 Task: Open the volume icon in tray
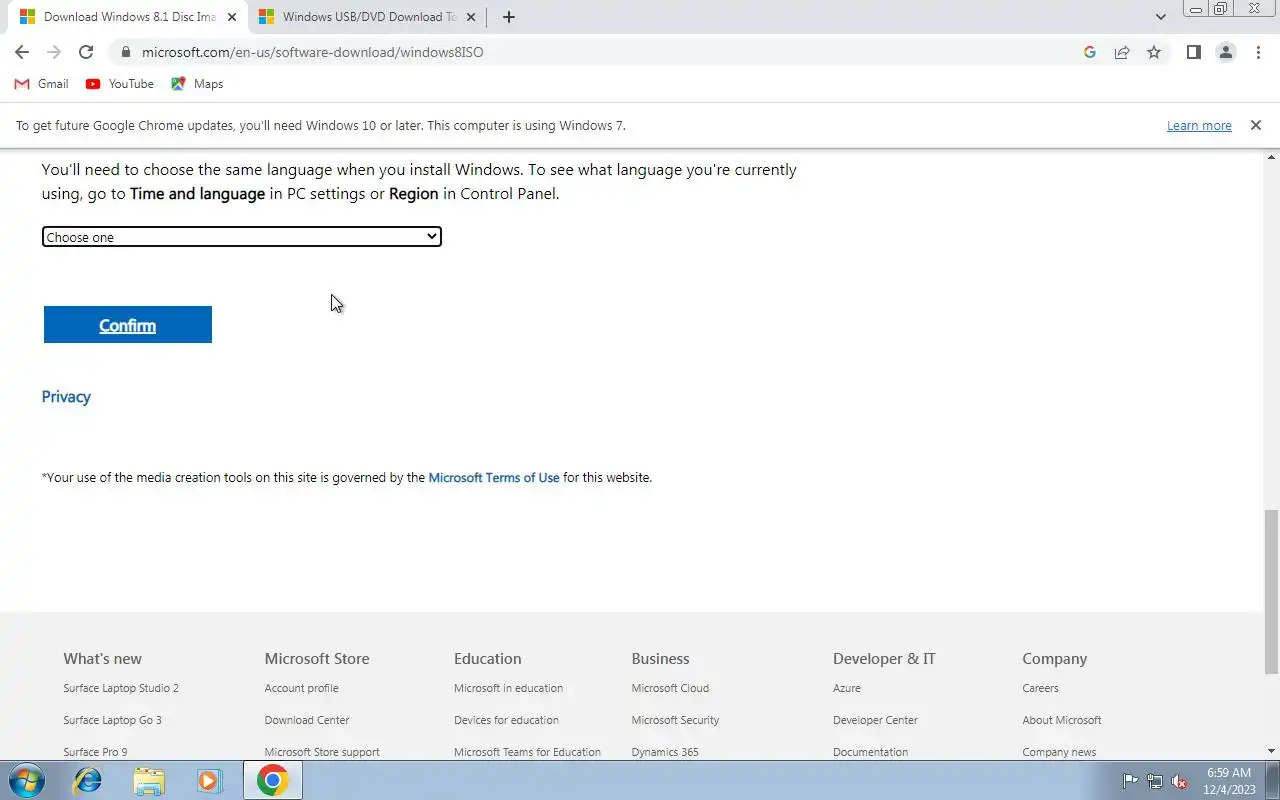[x=1180, y=781]
